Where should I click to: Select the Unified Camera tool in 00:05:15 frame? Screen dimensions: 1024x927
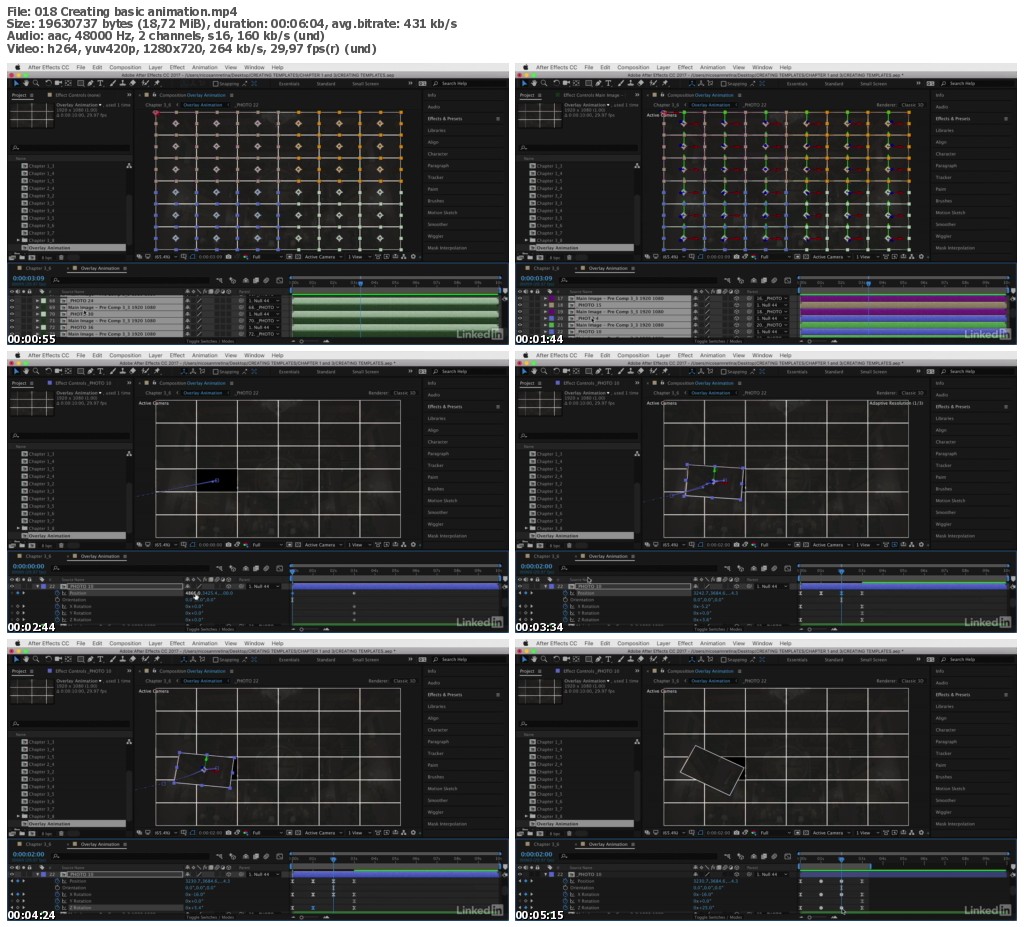pyautogui.click(x=566, y=660)
